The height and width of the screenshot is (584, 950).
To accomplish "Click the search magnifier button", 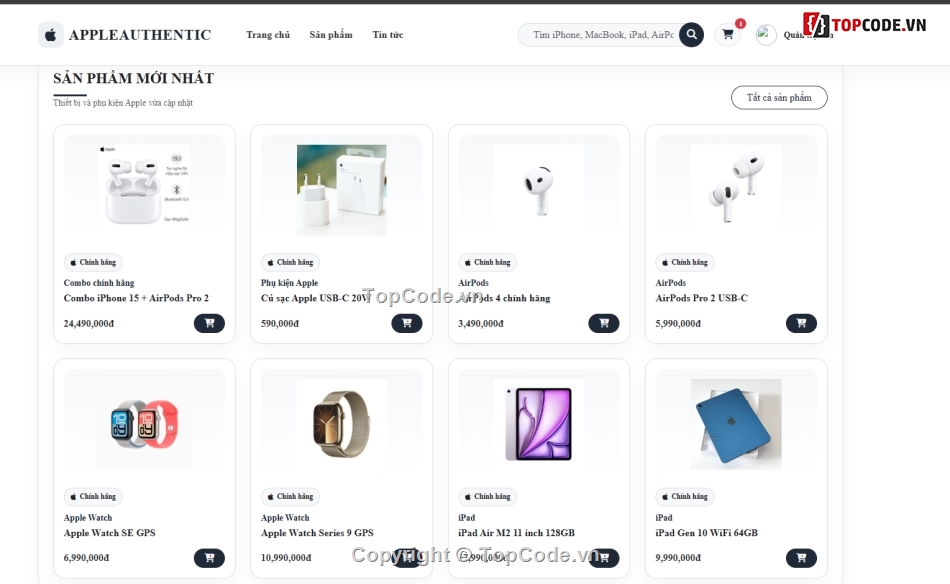I will [691, 35].
